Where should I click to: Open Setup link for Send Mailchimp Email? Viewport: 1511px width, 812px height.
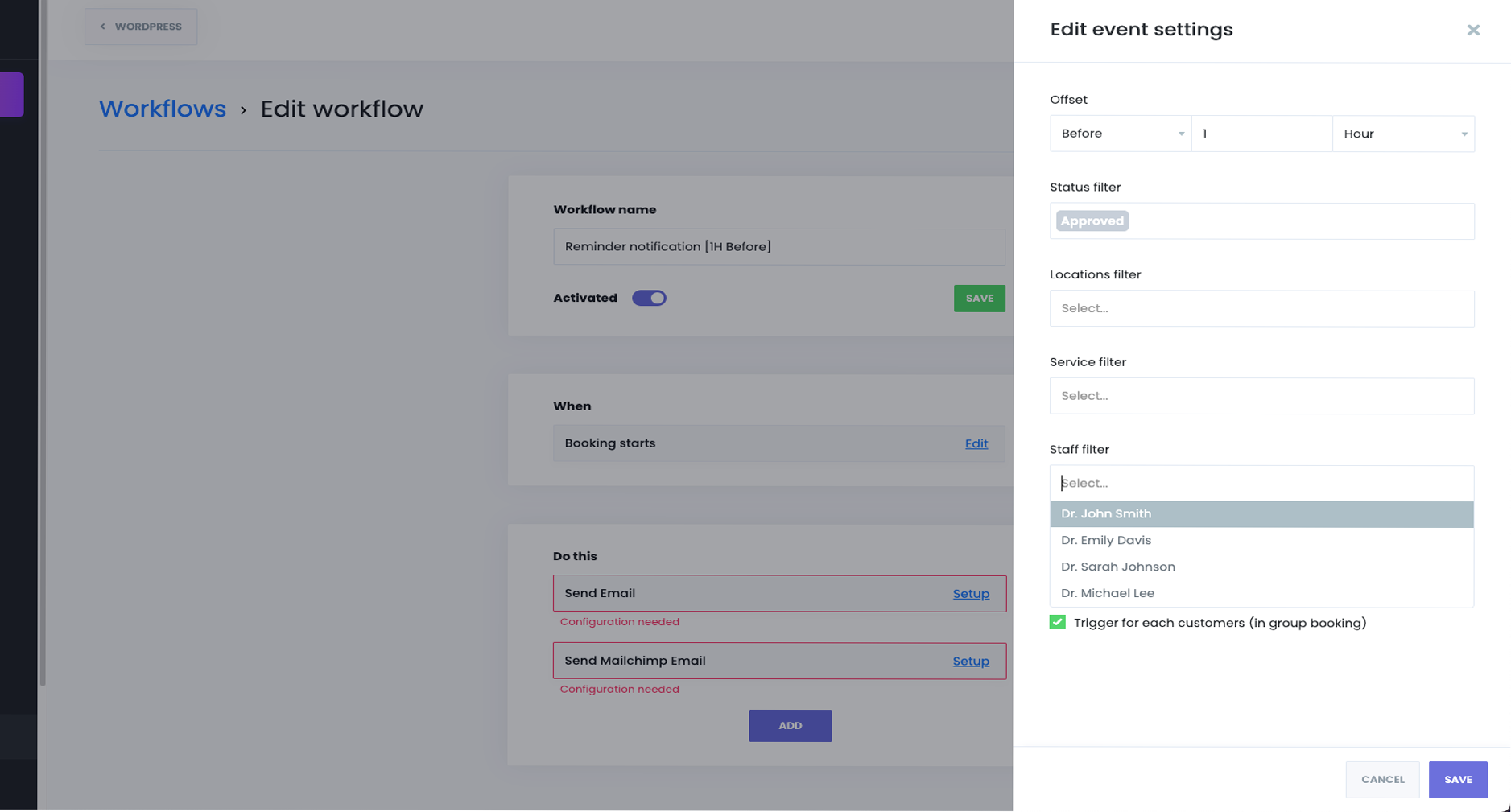[x=970, y=661]
